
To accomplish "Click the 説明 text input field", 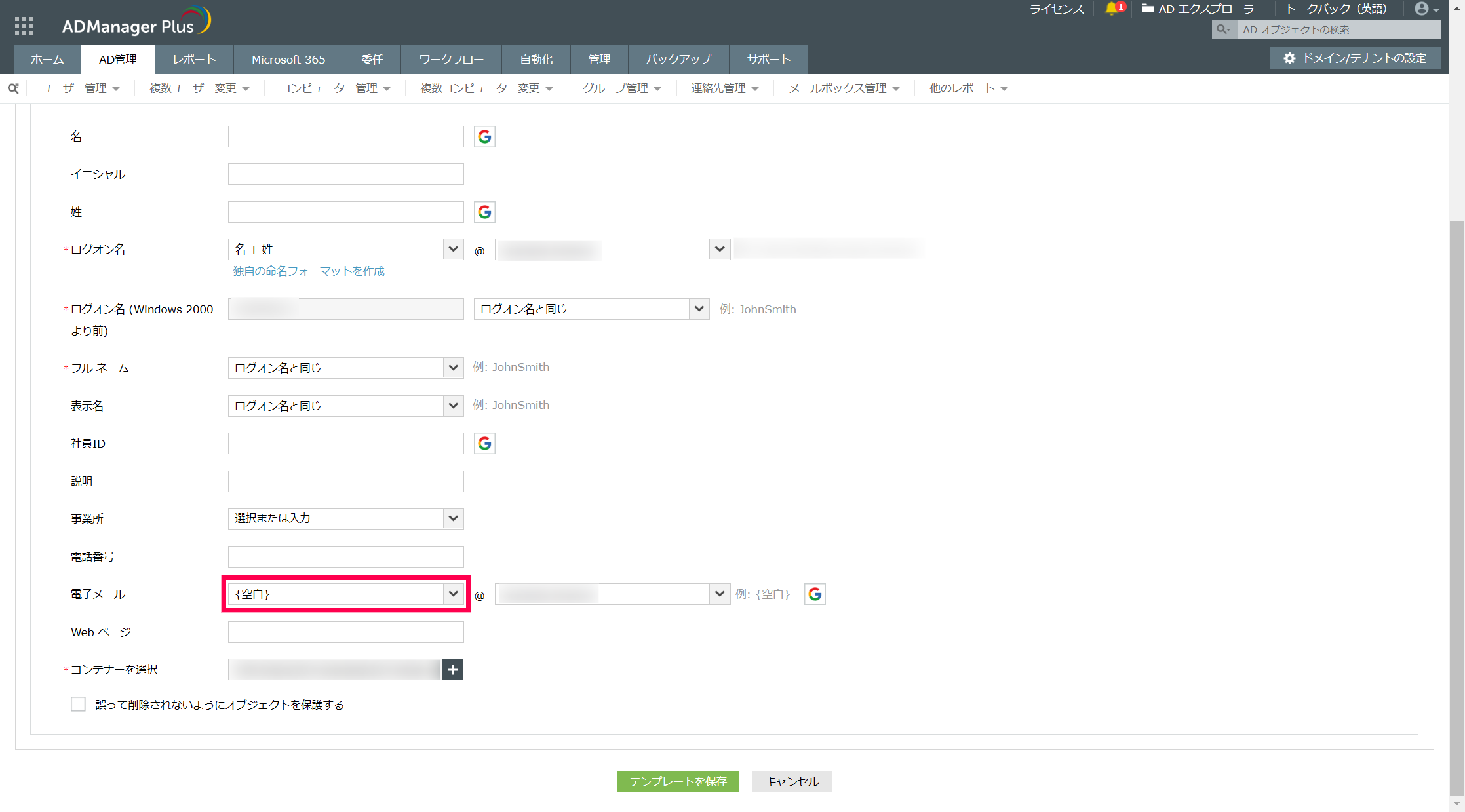I will click(x=345, y=481).
